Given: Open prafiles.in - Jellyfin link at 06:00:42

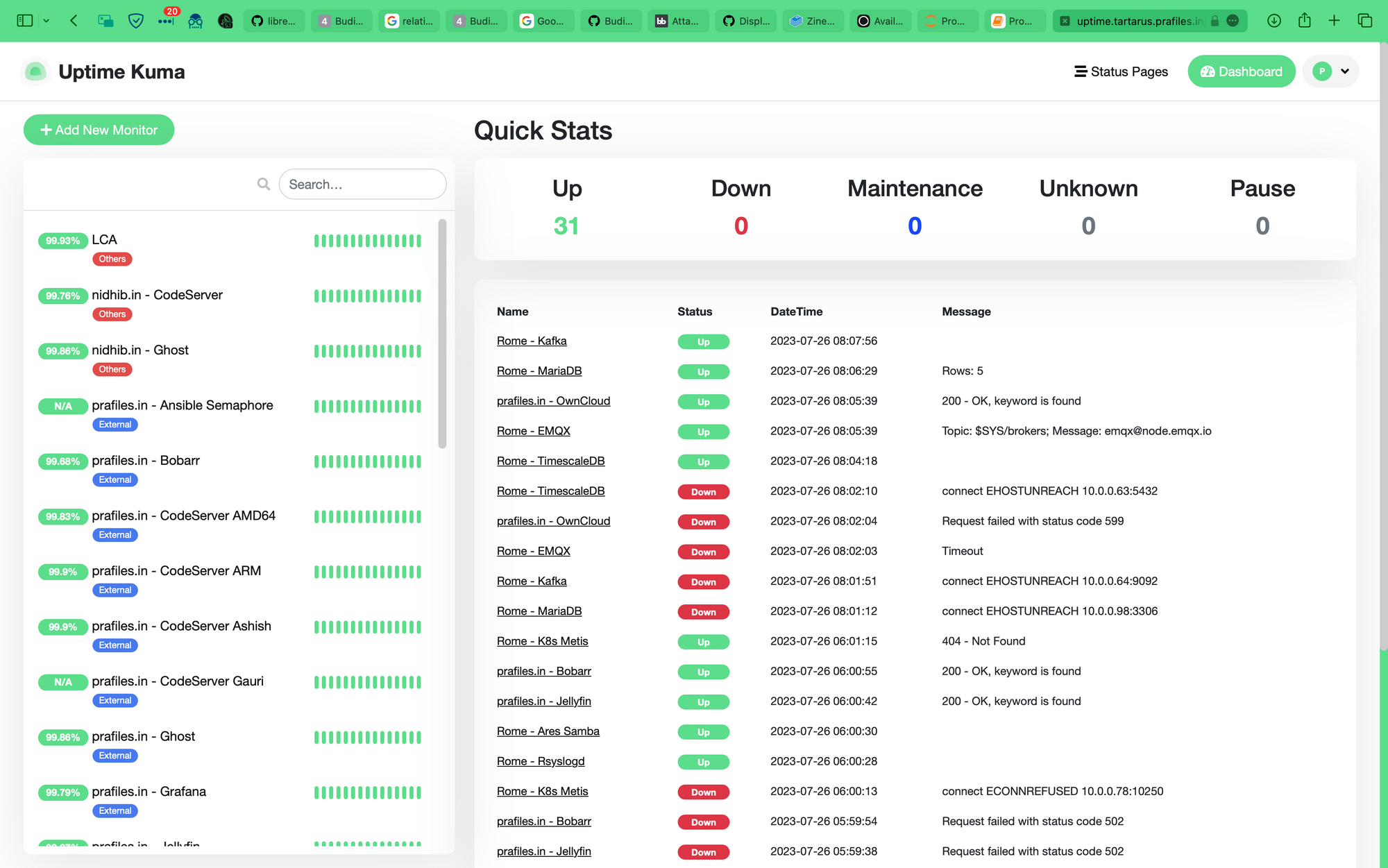Looking at the screenshot, I should pos(543,701).
